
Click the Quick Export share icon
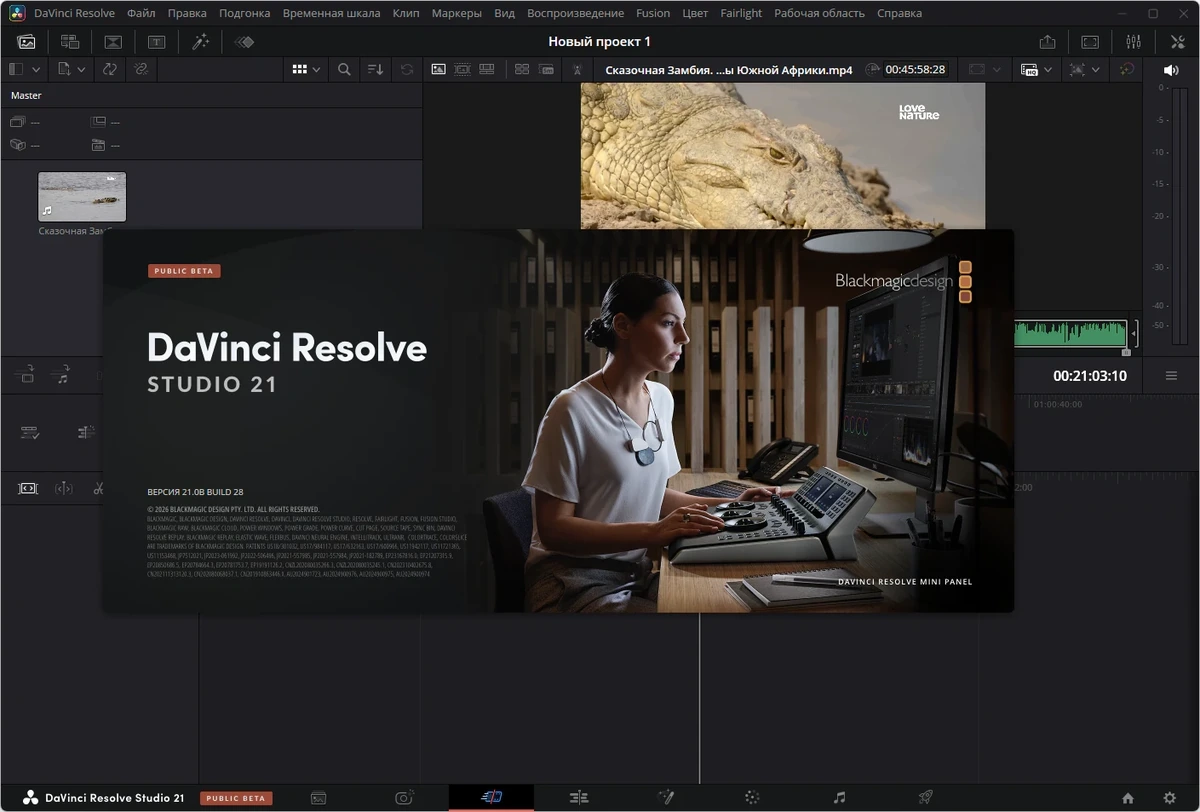[1047, 42]
